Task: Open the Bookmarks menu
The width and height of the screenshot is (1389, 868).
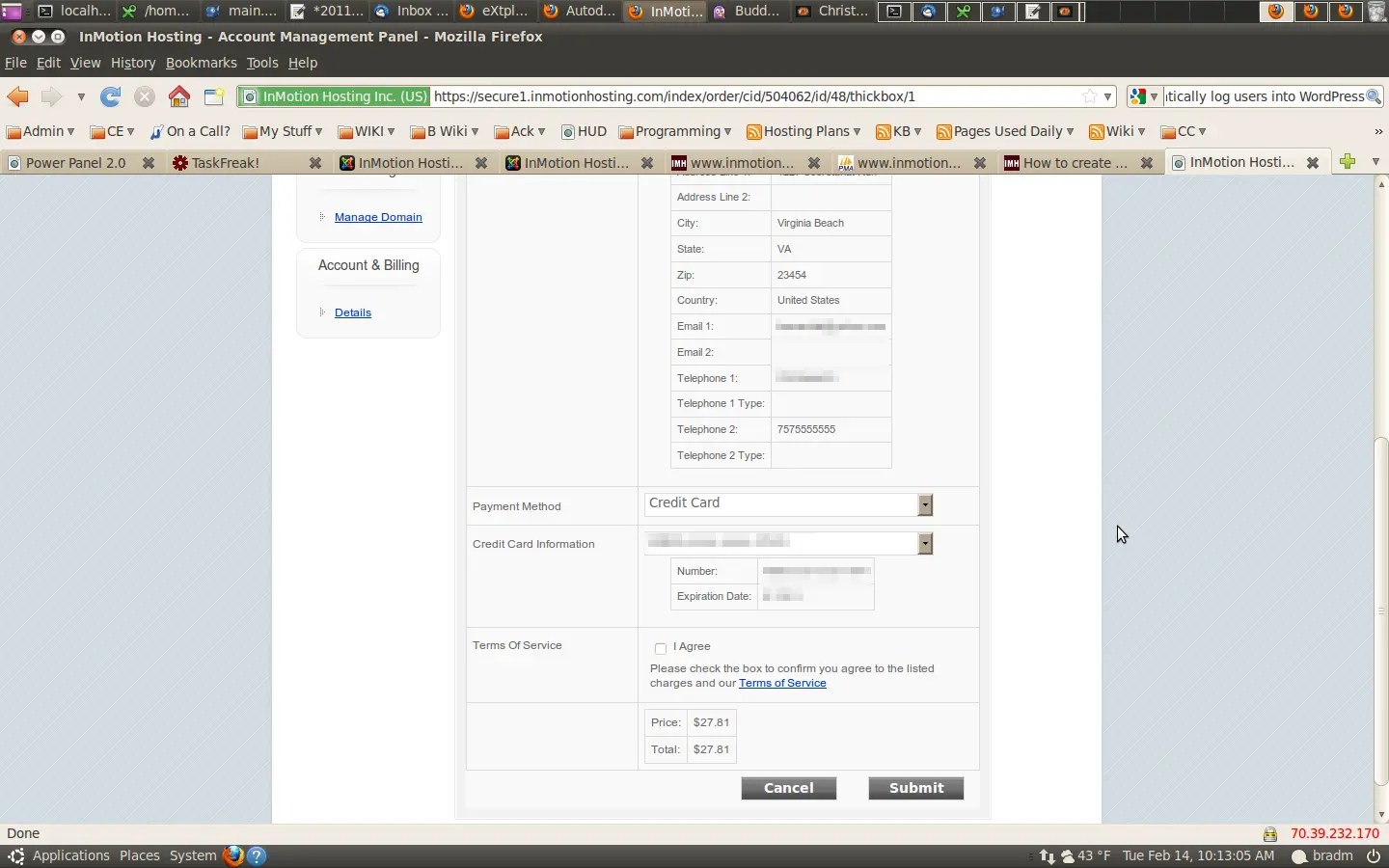Action: (x=201, y=63)
